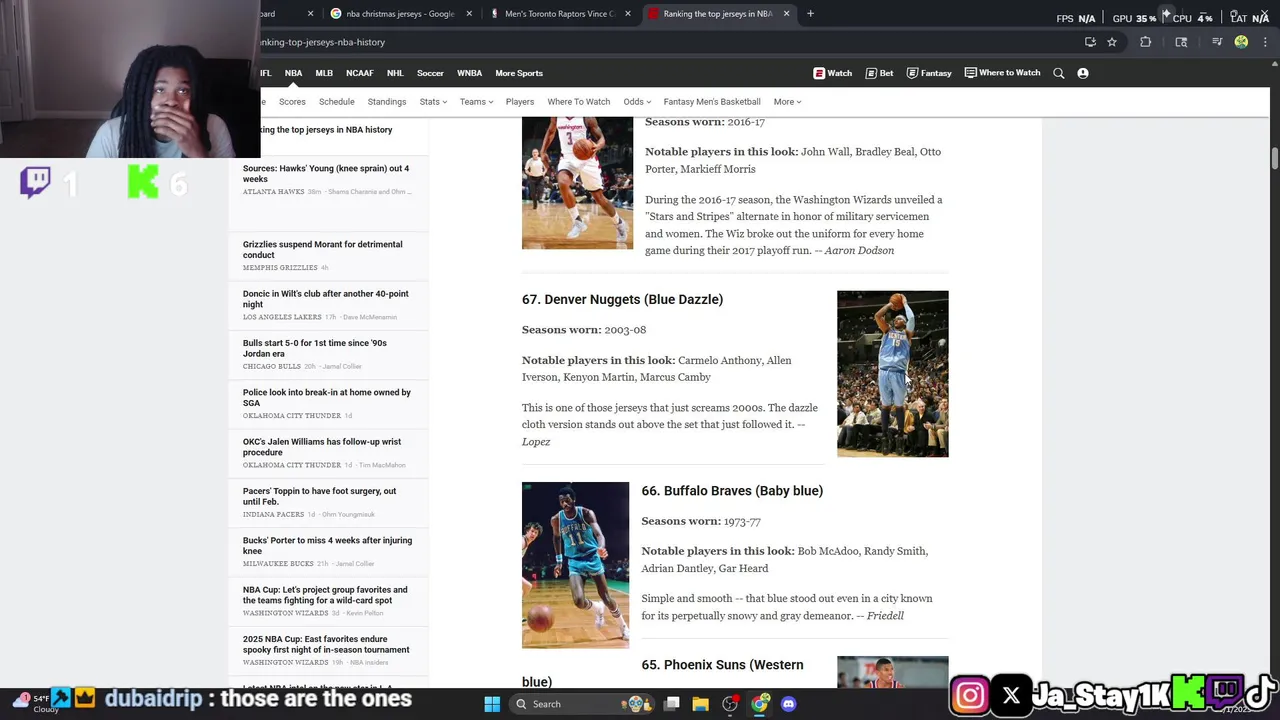The height and width of the screenshot is (720, 1280).
Task: Expand the Teams dropdown in NBA subnav
Action: tap(476, 102)
